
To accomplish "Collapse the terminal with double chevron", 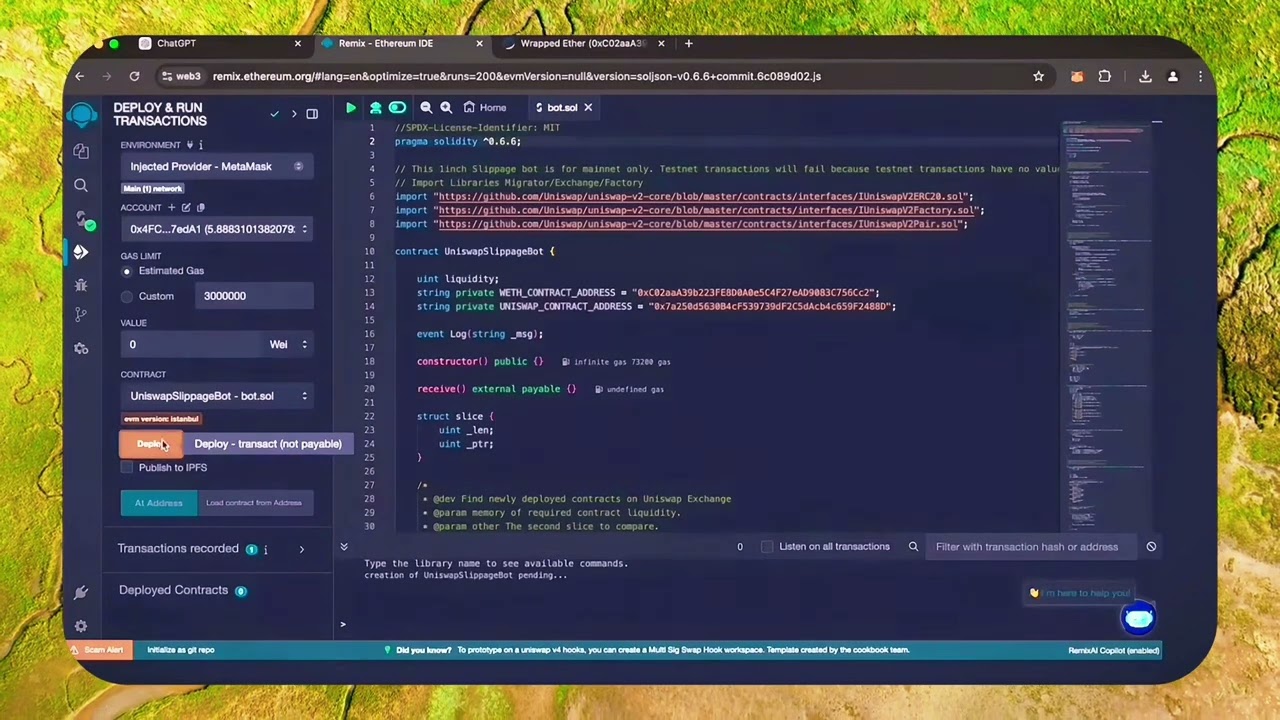I will pyautogui.click(x=344, y=547).
